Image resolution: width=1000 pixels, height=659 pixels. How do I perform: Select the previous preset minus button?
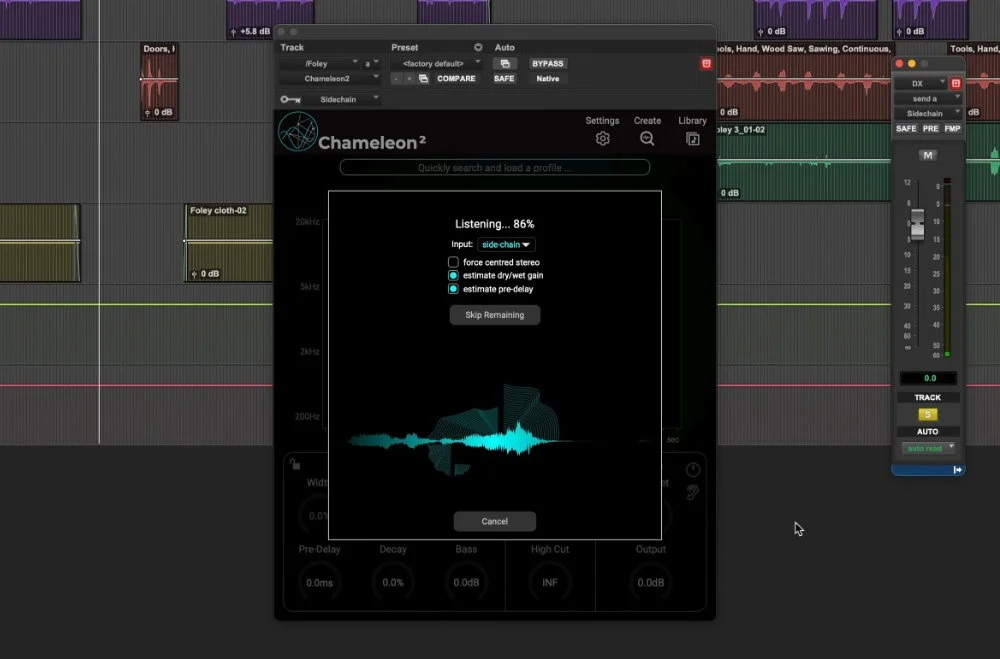396,78
